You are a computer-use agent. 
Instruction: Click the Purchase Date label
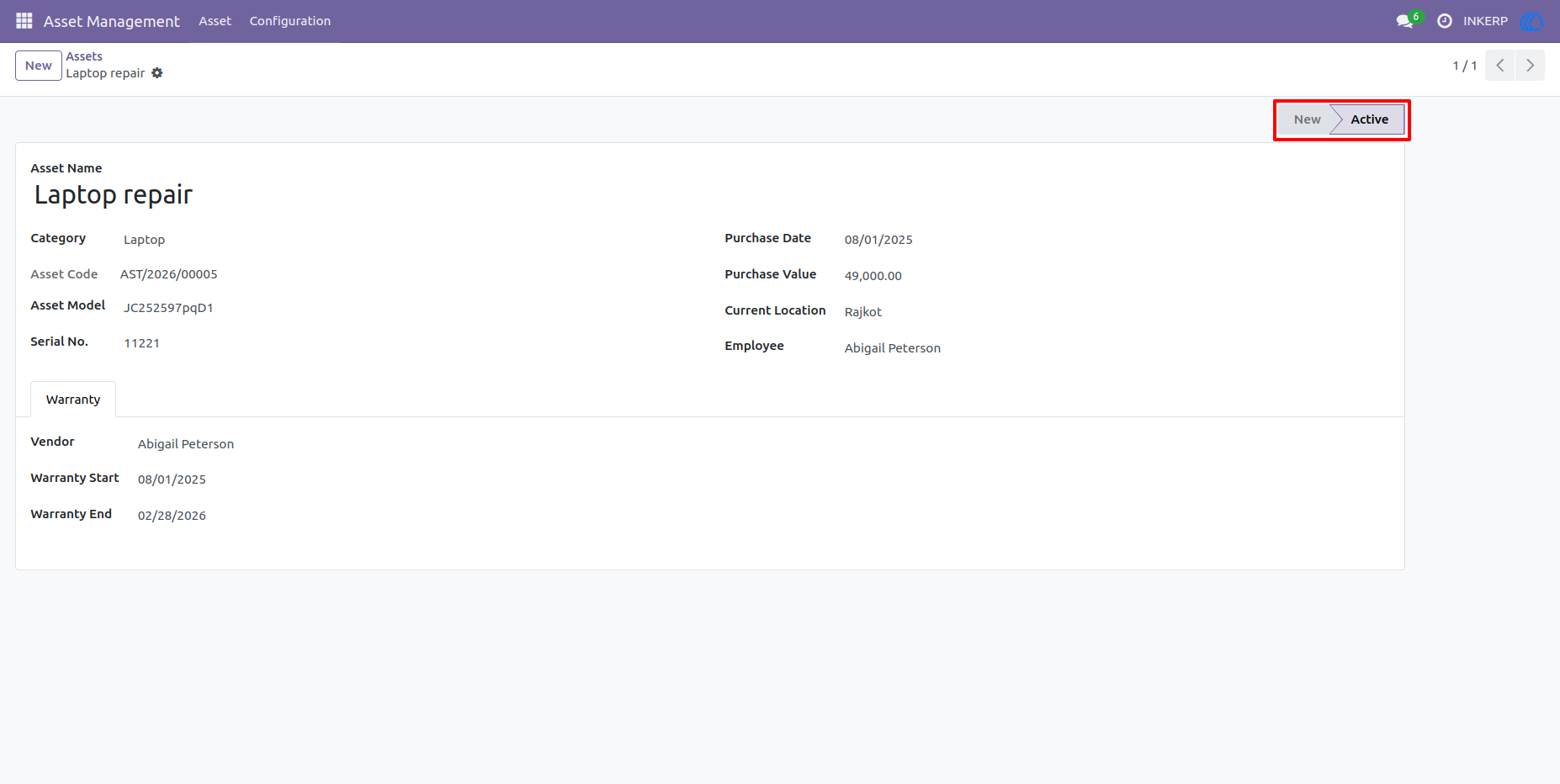click(767, 238)
